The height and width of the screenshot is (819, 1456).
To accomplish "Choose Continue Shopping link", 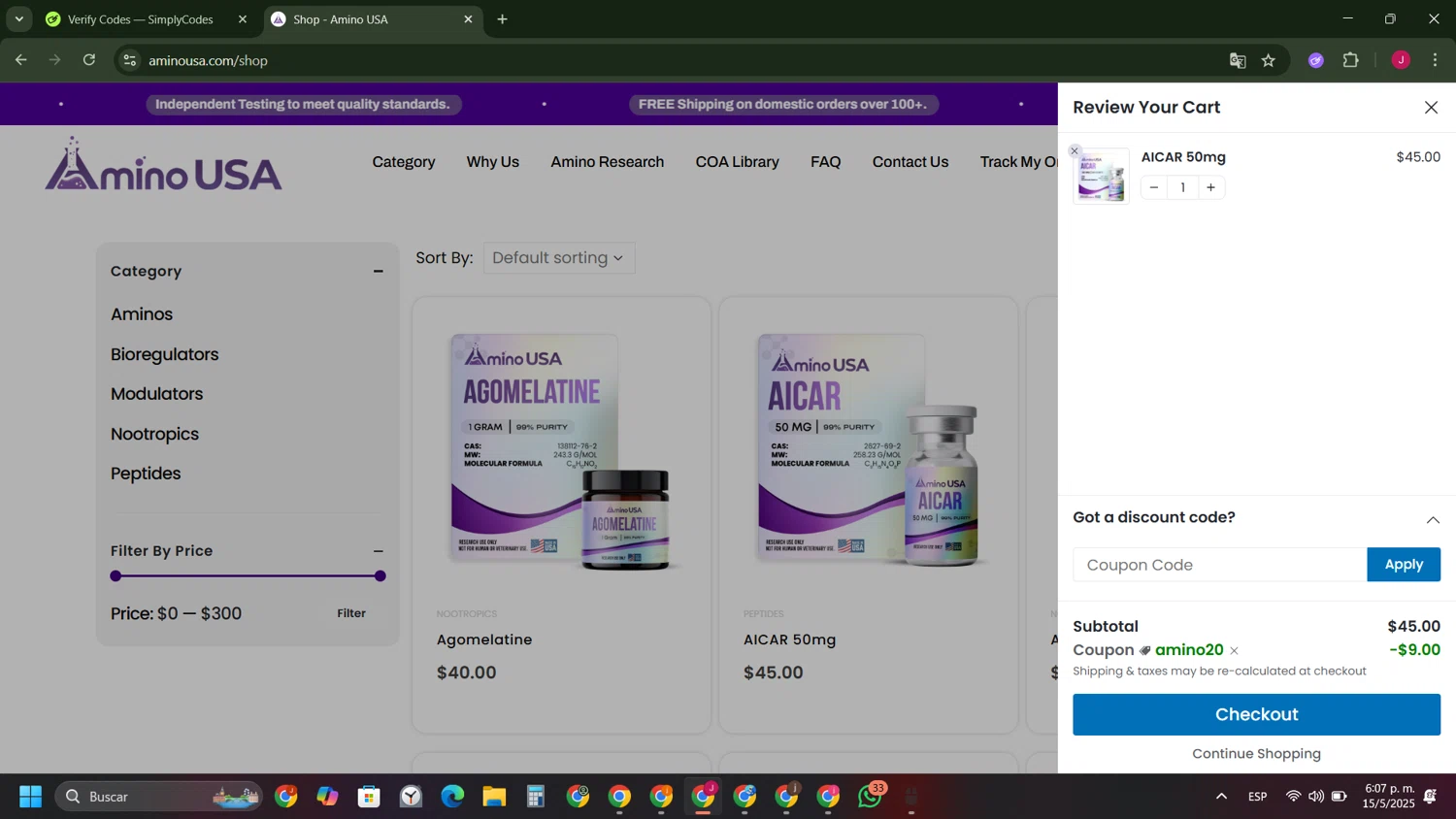I will [x=1256, y=754].
